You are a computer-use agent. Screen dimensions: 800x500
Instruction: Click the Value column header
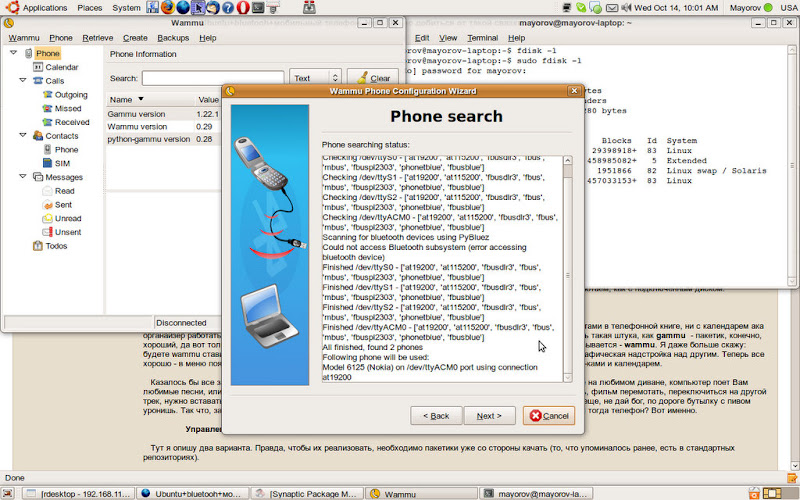pos(208,99)
